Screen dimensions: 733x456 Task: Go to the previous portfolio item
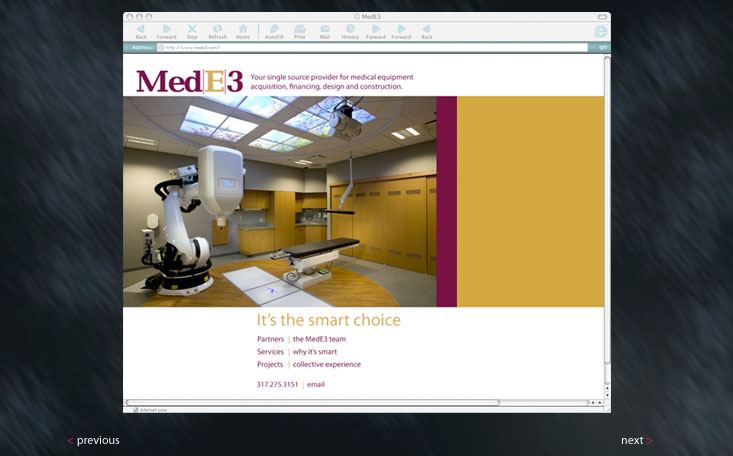(94, 440)
